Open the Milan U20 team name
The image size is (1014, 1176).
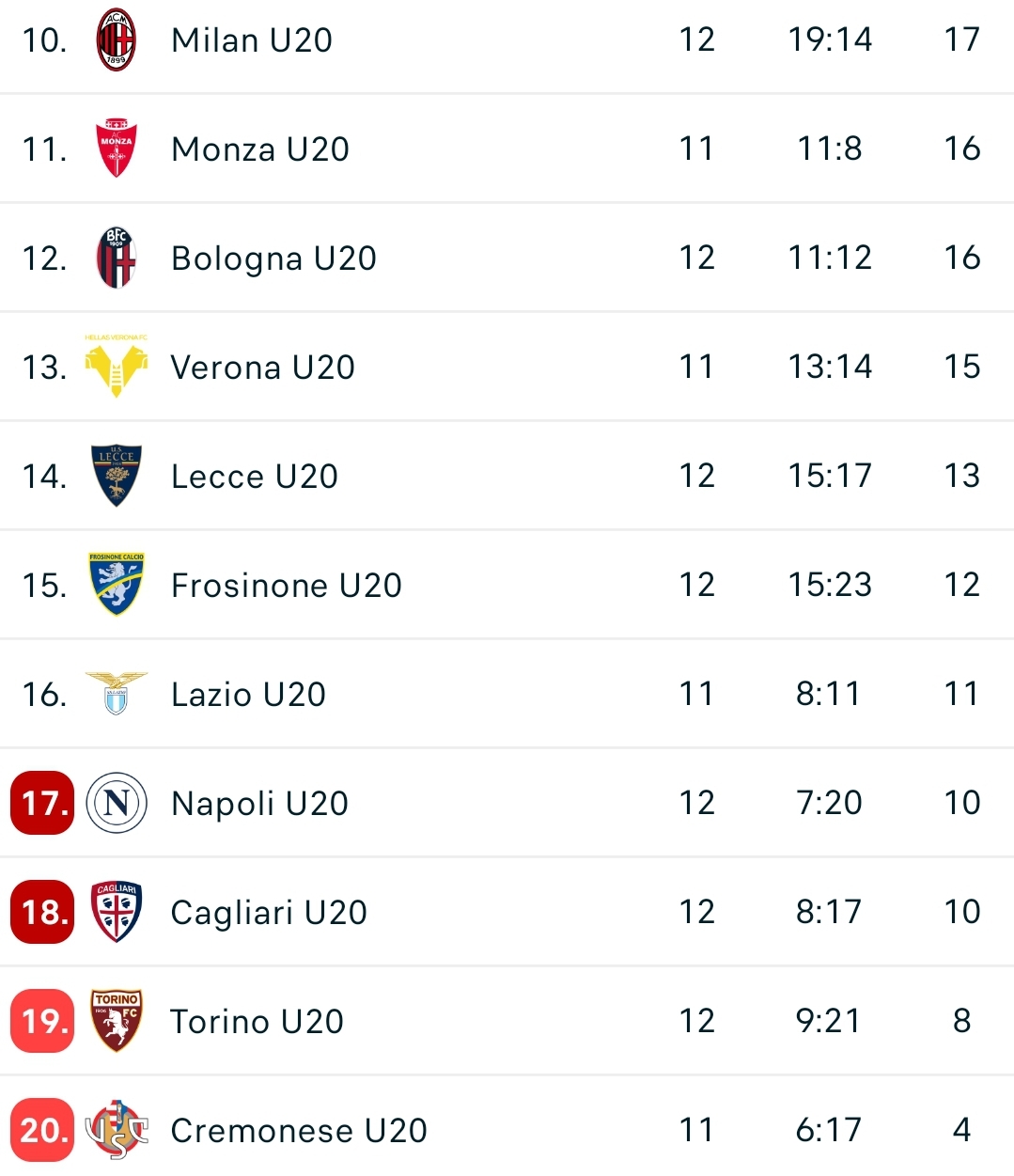pos(252,40)
